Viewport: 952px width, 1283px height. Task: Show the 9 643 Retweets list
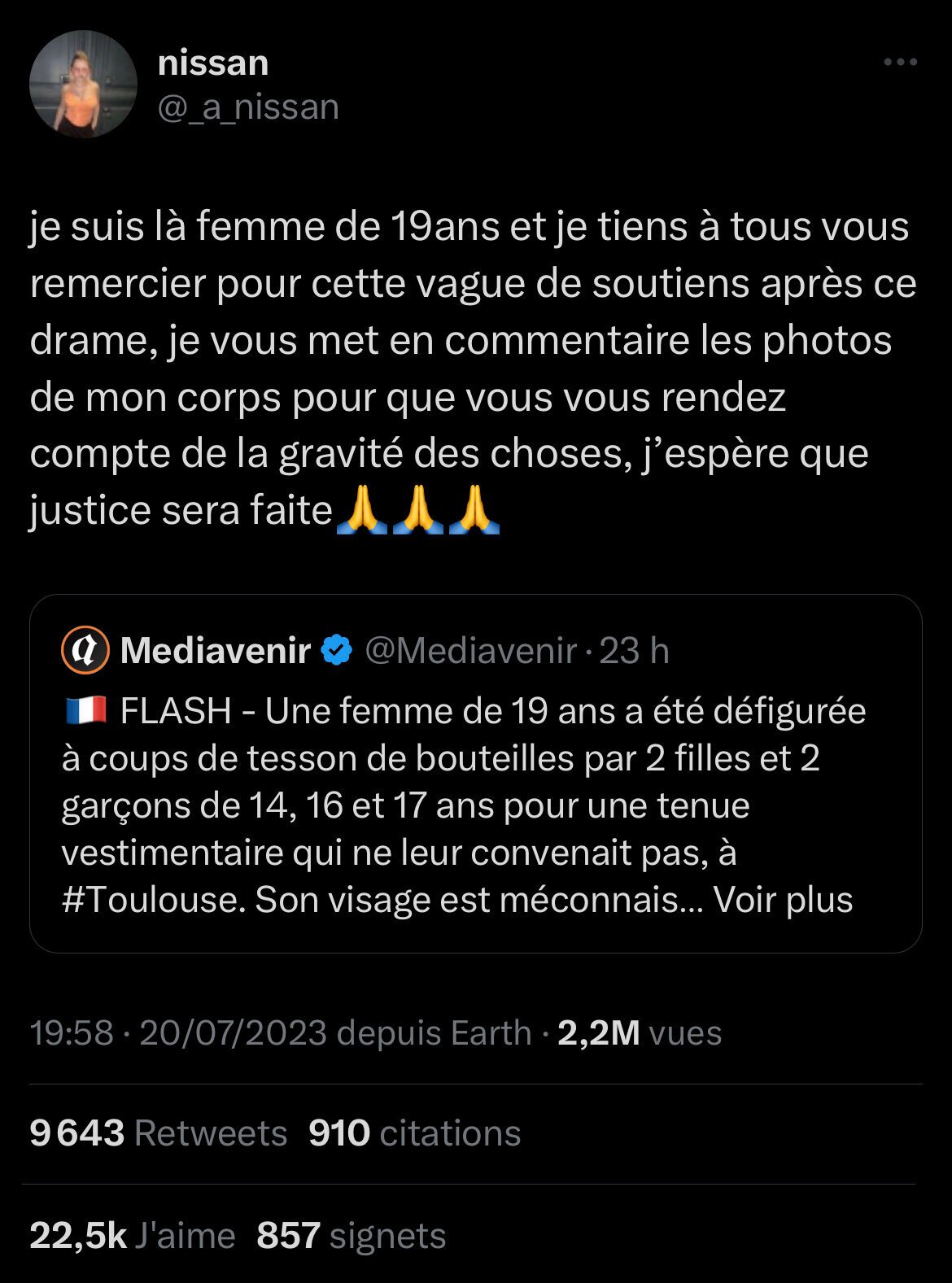[158, 1132]
